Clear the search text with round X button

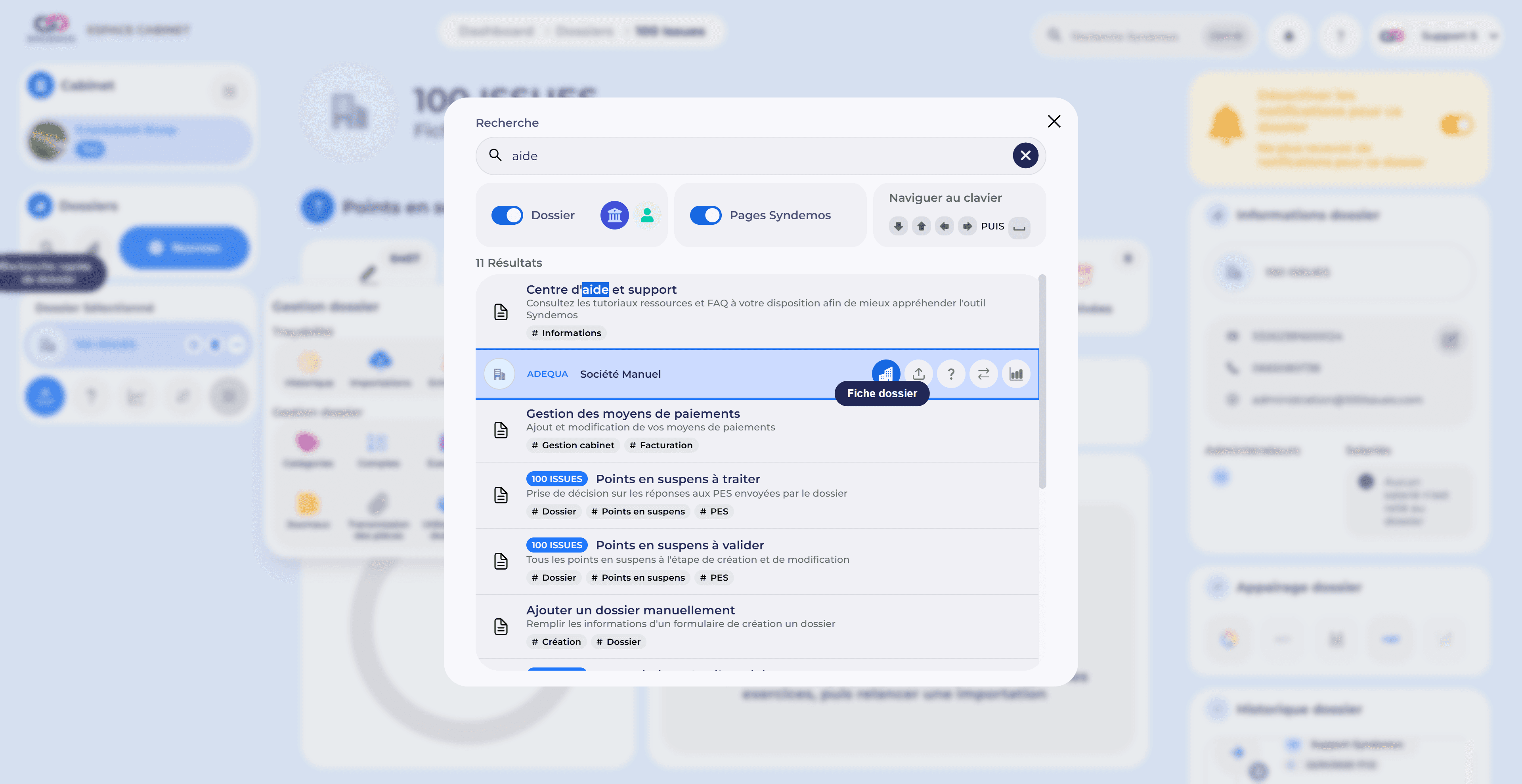(1025, 155)
